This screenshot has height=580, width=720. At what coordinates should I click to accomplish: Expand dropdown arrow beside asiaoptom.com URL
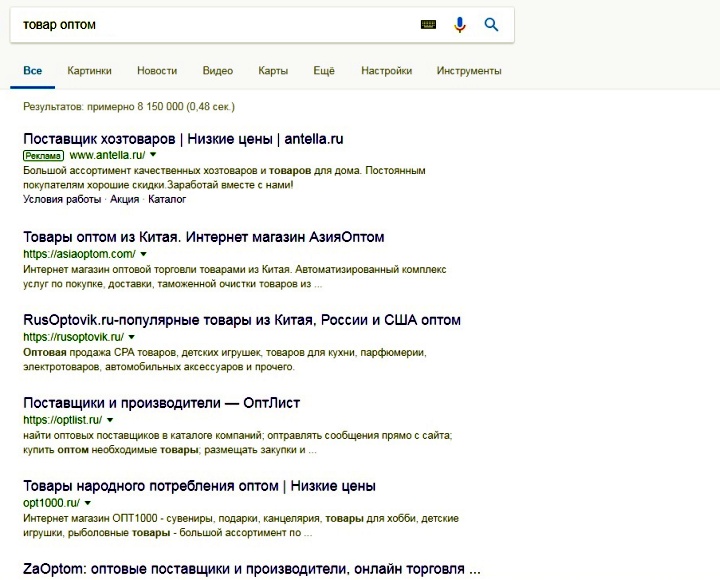coord(144,254)
